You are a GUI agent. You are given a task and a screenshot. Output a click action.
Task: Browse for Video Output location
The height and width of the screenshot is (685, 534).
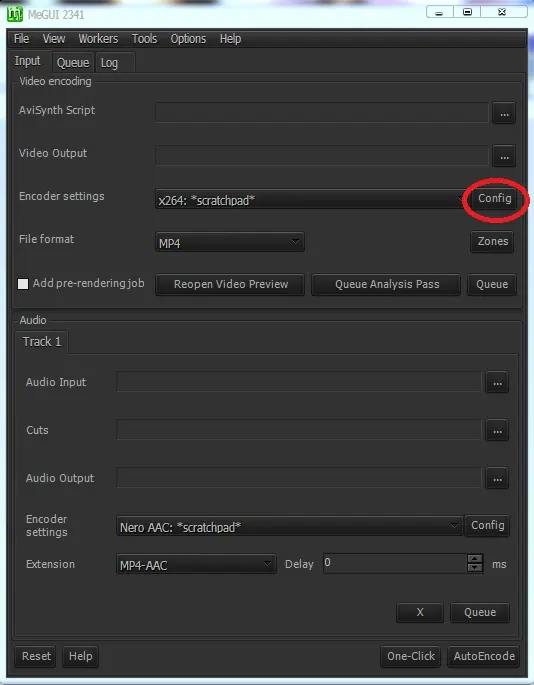click(x=504, y=156)
